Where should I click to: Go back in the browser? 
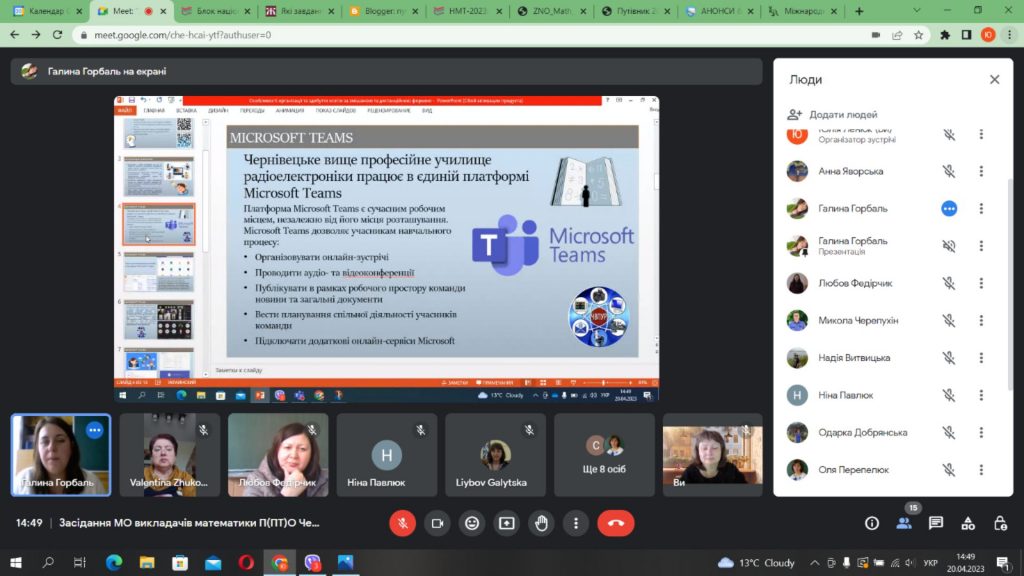point(14,35)
